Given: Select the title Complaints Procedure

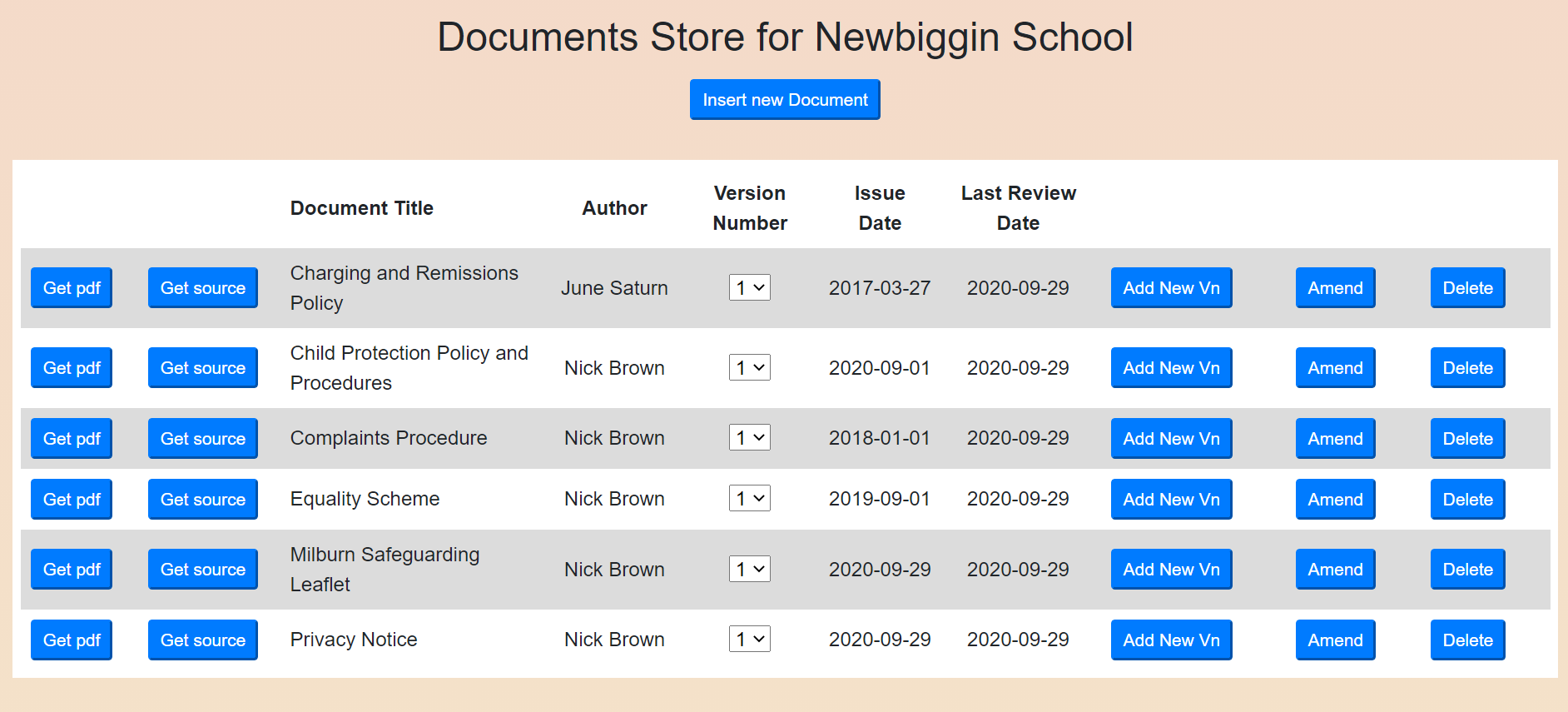Looking at the screenshot, I should click(389, 438).
